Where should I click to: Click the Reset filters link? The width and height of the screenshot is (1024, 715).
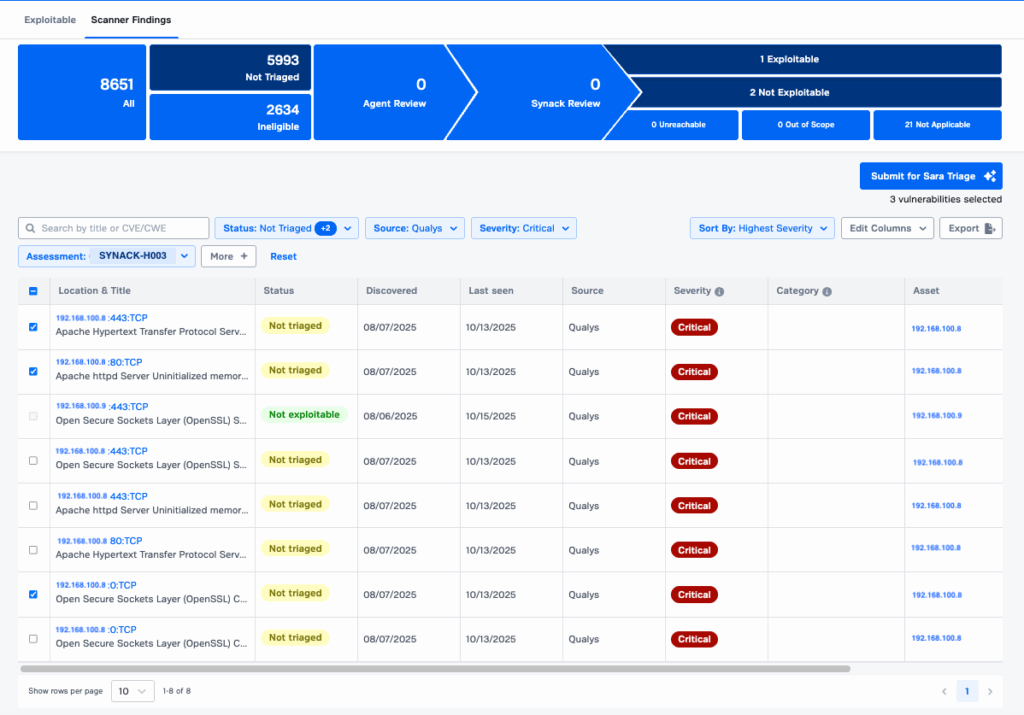pyautogui.click(x=283, y=256)
